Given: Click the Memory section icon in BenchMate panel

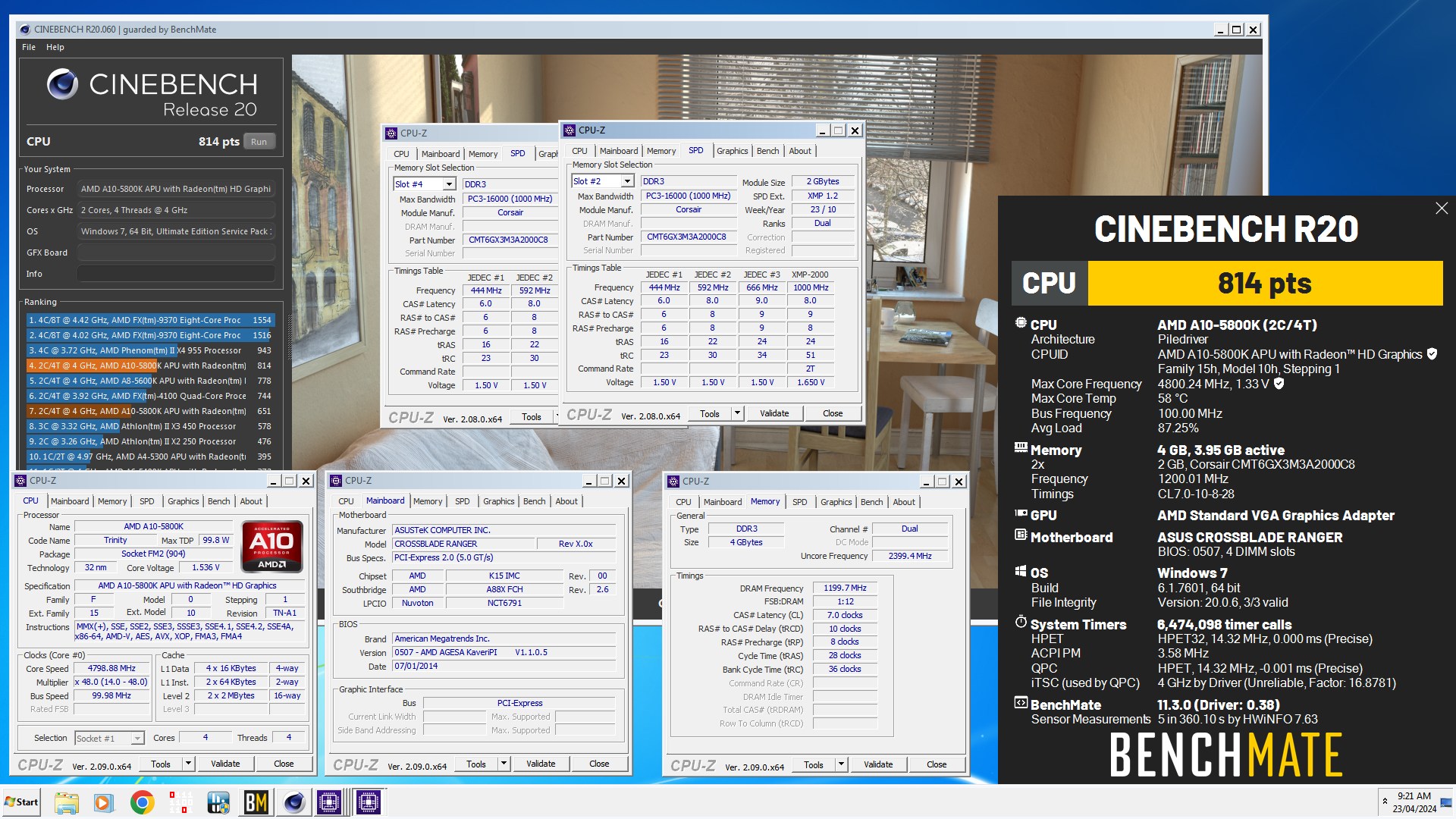Looking at the screenshot, I should click(x=1021, y=448).
